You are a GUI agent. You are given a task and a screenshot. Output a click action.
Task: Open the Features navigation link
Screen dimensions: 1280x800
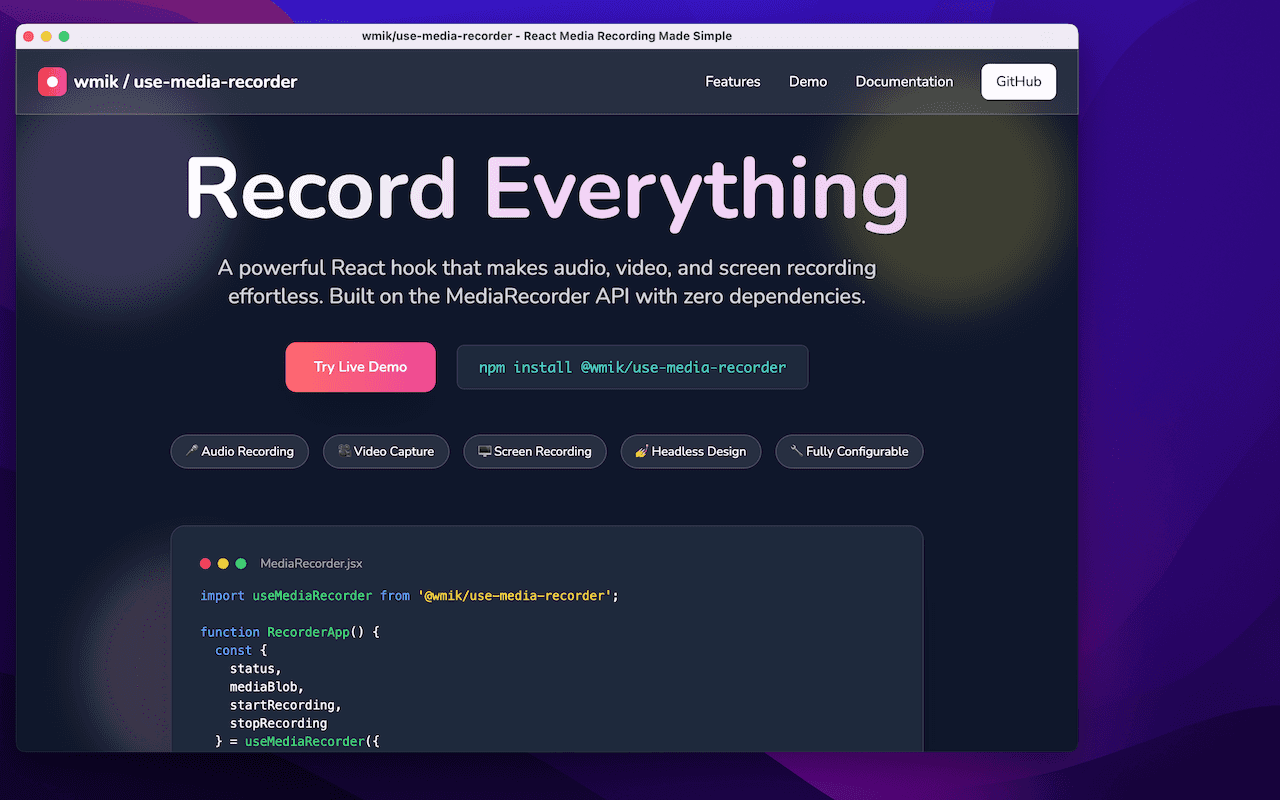click(x=732, y=82)
